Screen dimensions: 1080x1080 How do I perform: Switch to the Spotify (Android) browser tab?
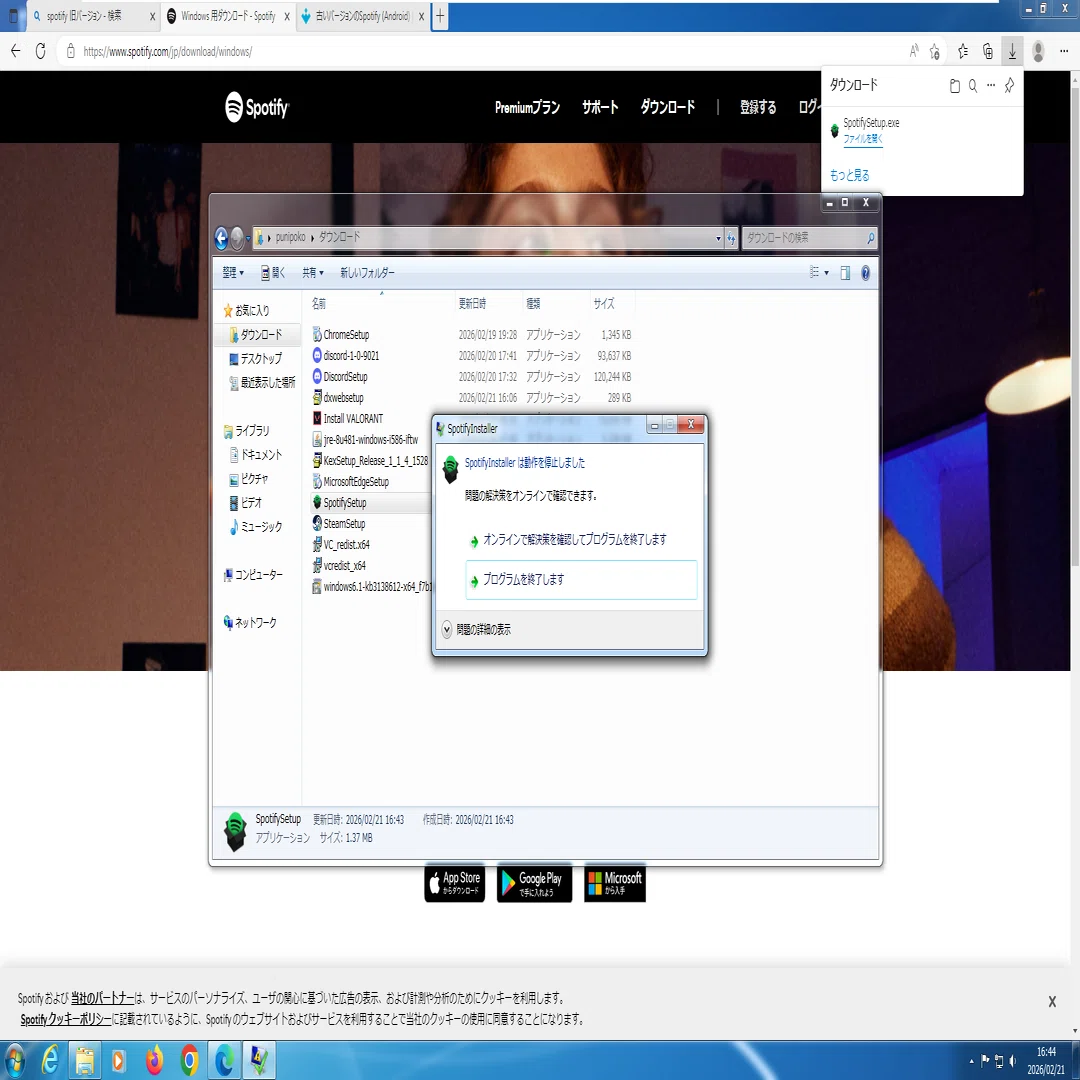(x=364, y=16)
